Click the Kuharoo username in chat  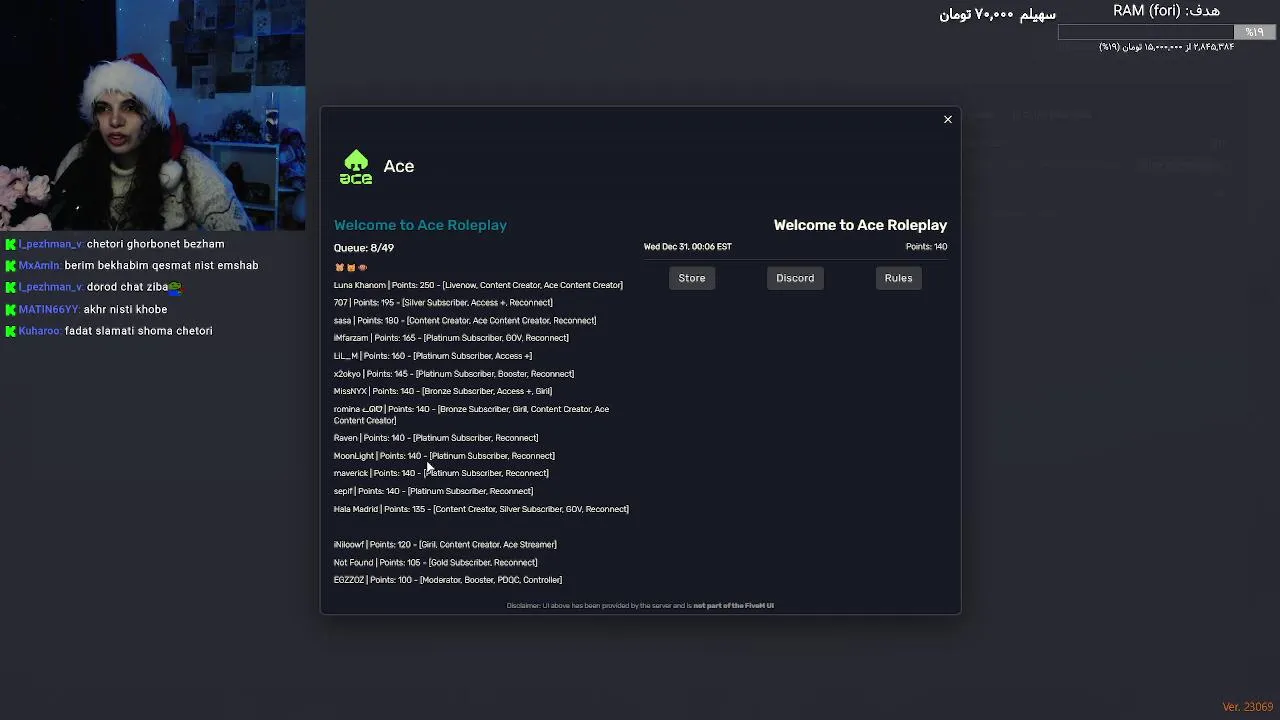tap(40, 331)
